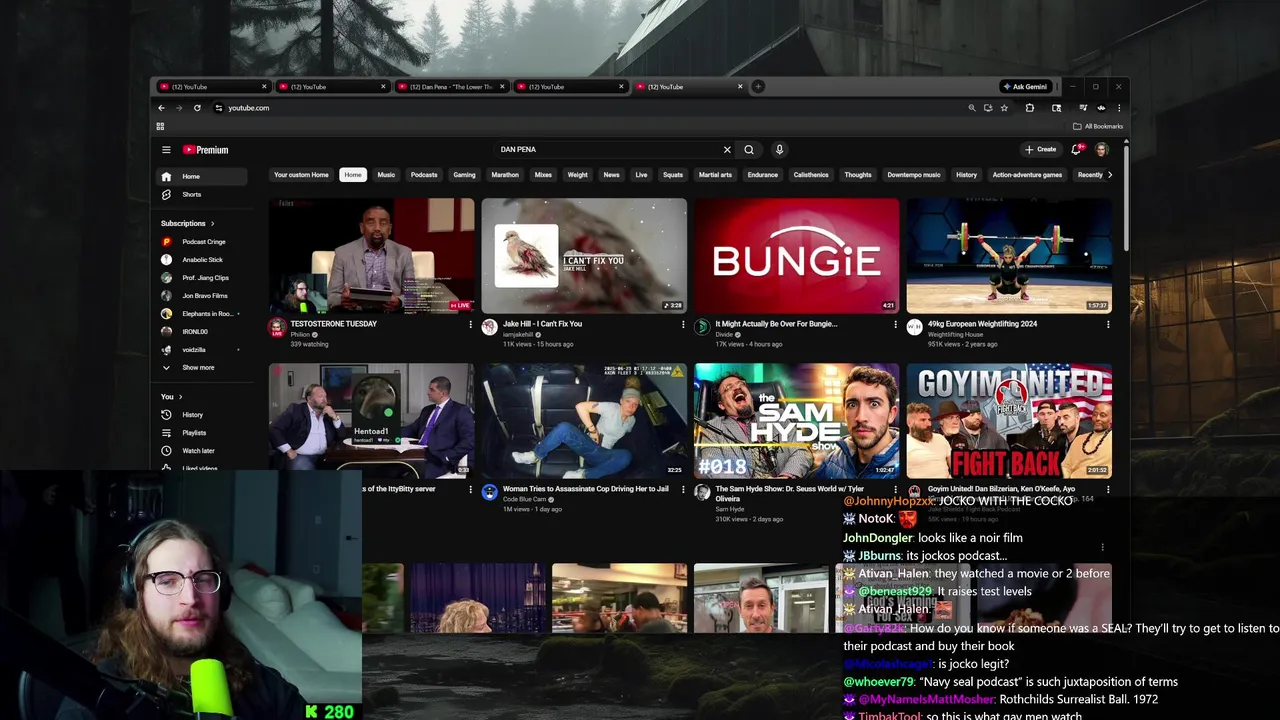
Task: Open the account avatar menu
Action: click(x=1101, y=150)
